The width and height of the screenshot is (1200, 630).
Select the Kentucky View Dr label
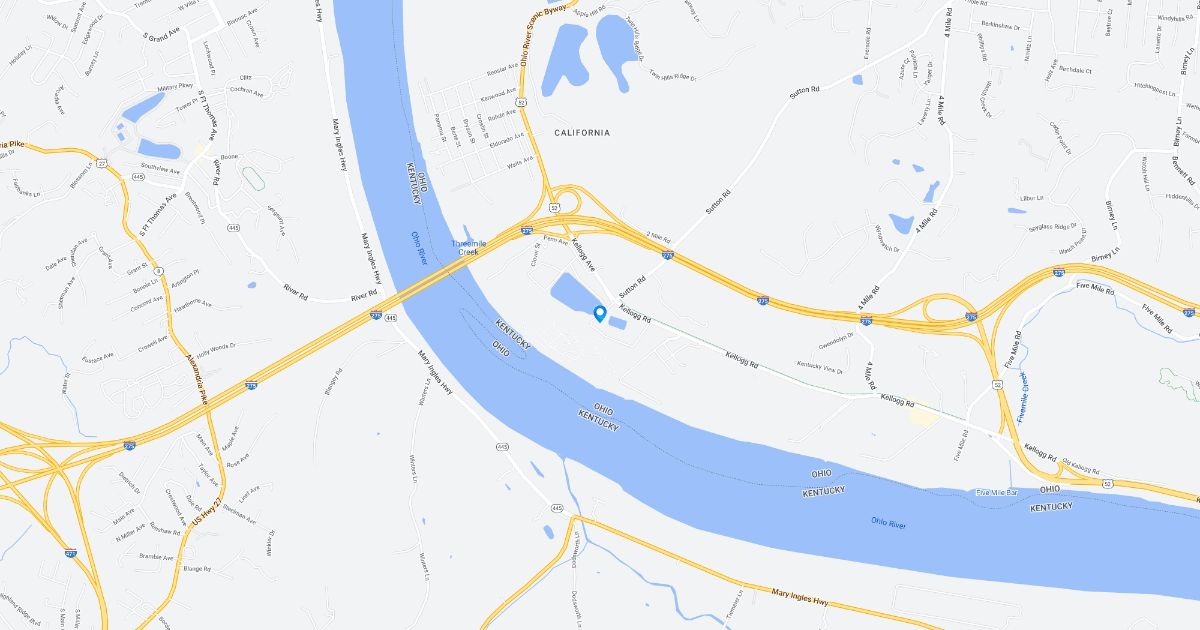(819, 367)
